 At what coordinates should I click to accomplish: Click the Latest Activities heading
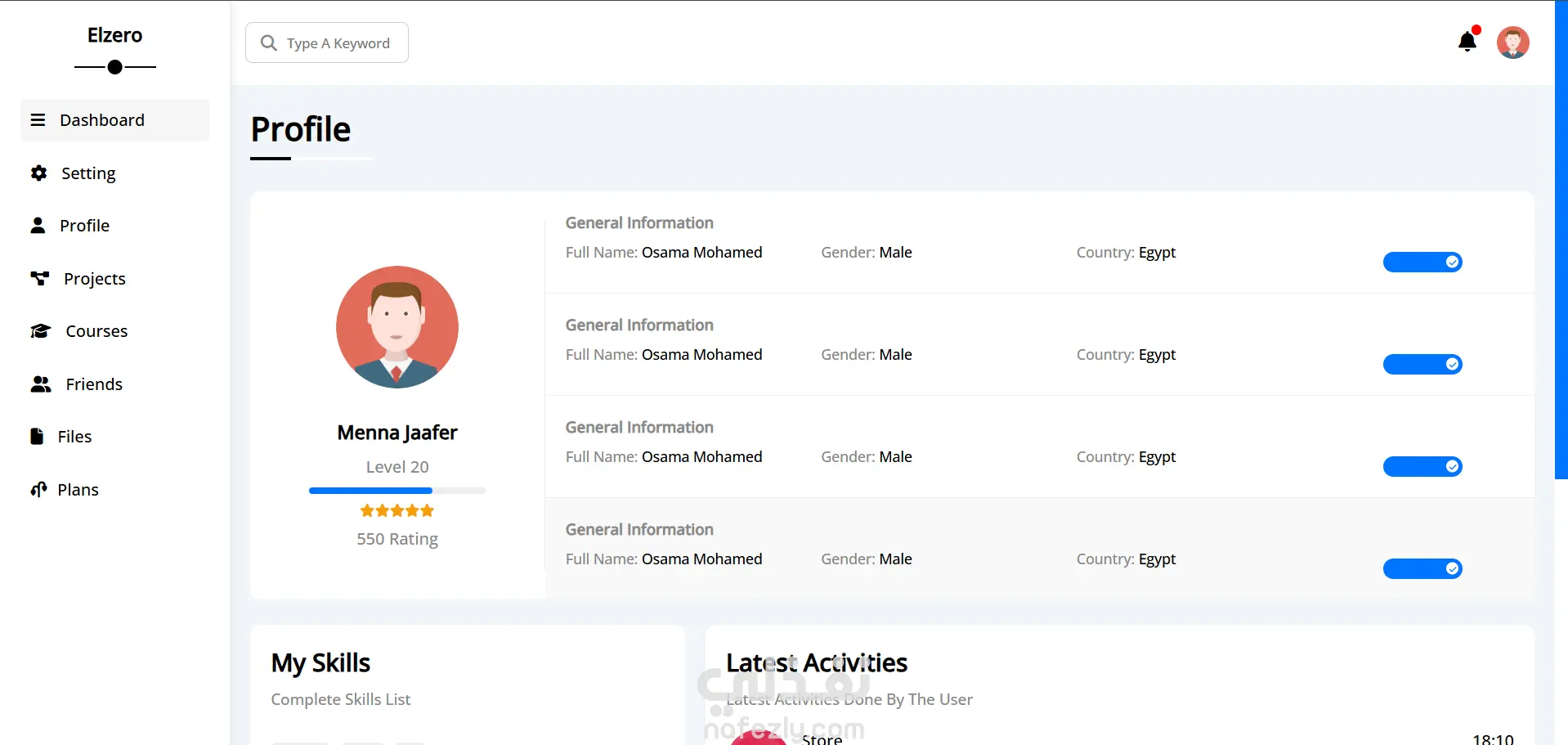tap(817, 662)
